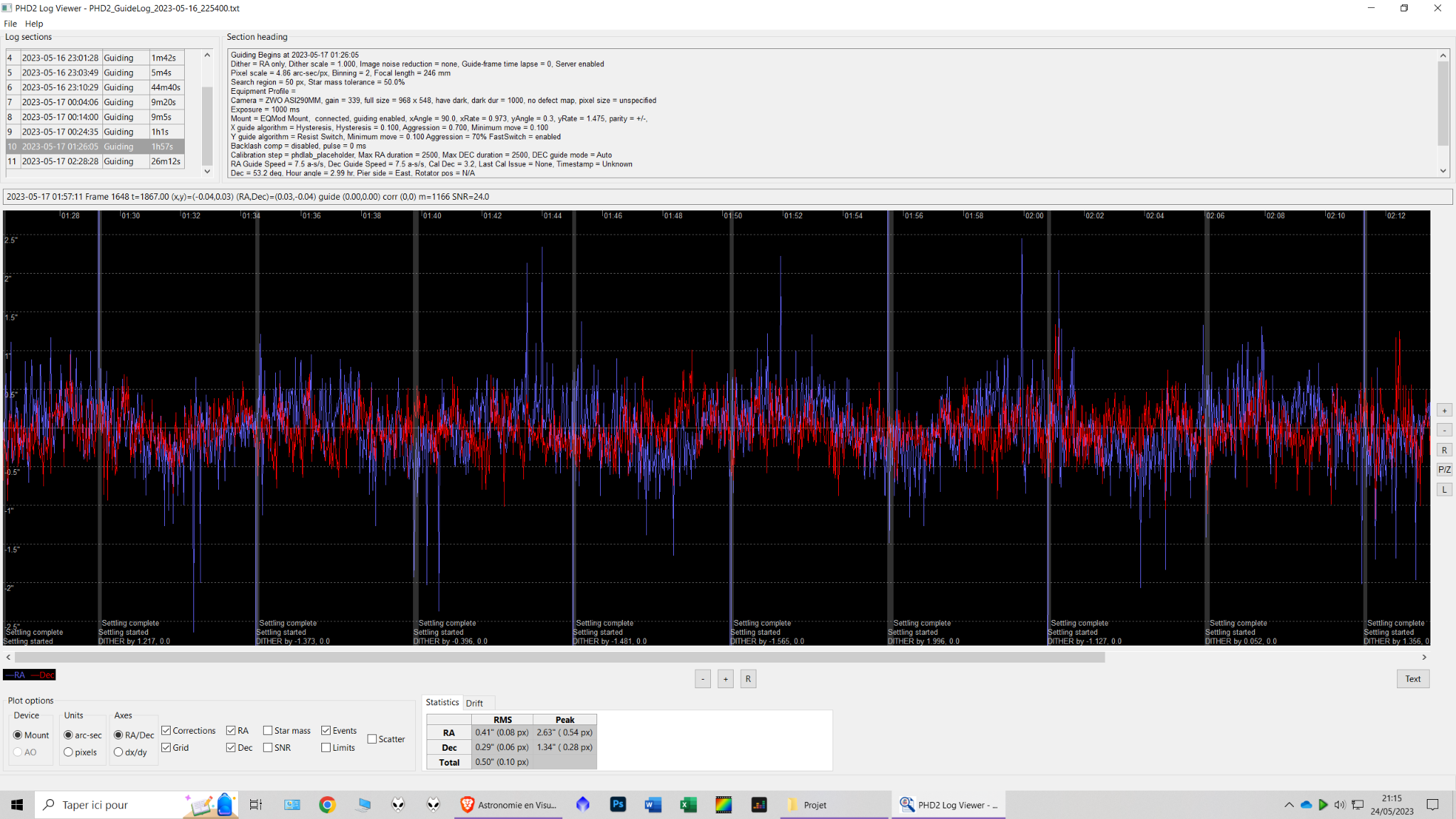Select log section 7 at 00:04:06

coord(95,102)
